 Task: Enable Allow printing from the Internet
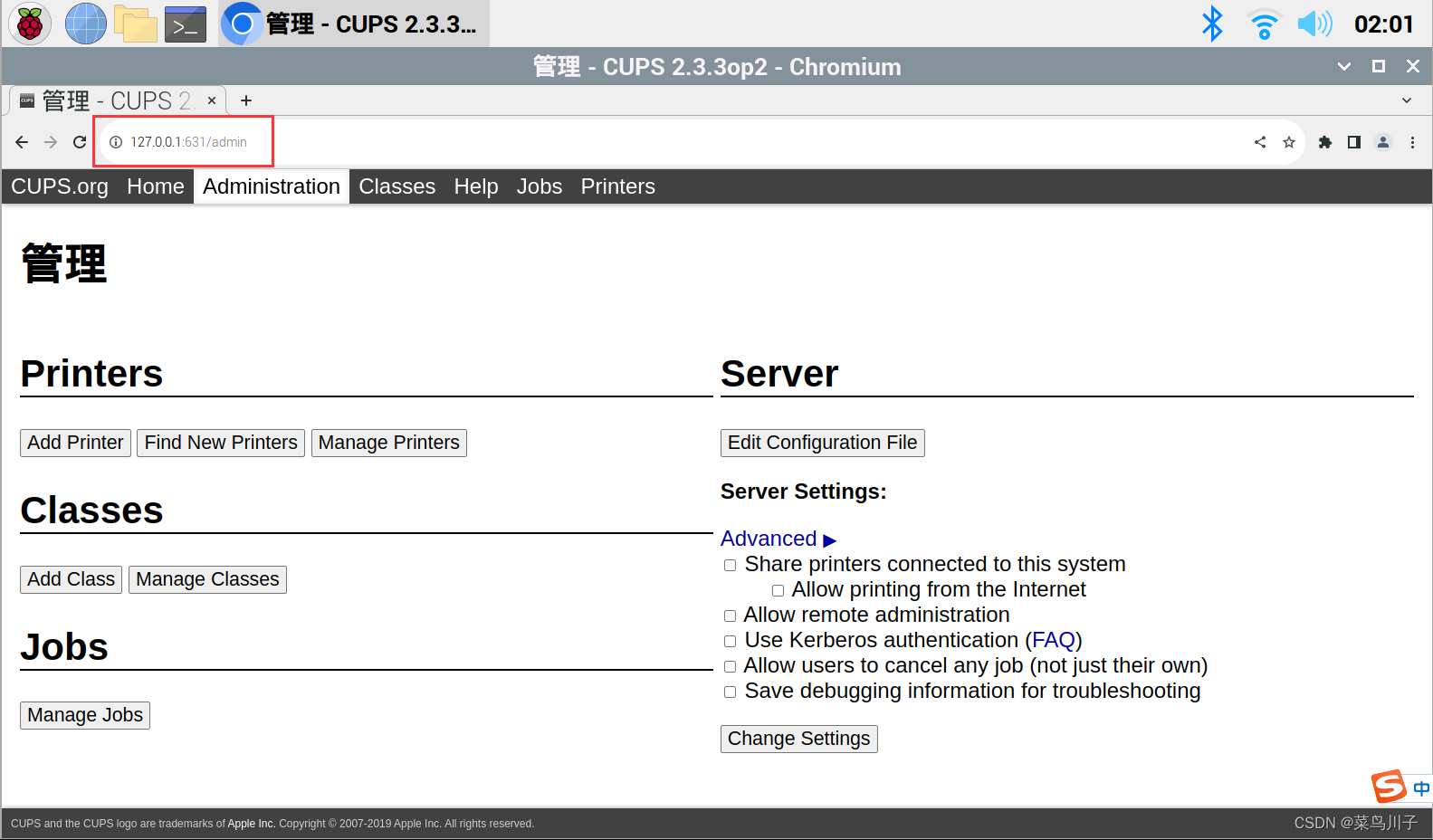[778, 590]
